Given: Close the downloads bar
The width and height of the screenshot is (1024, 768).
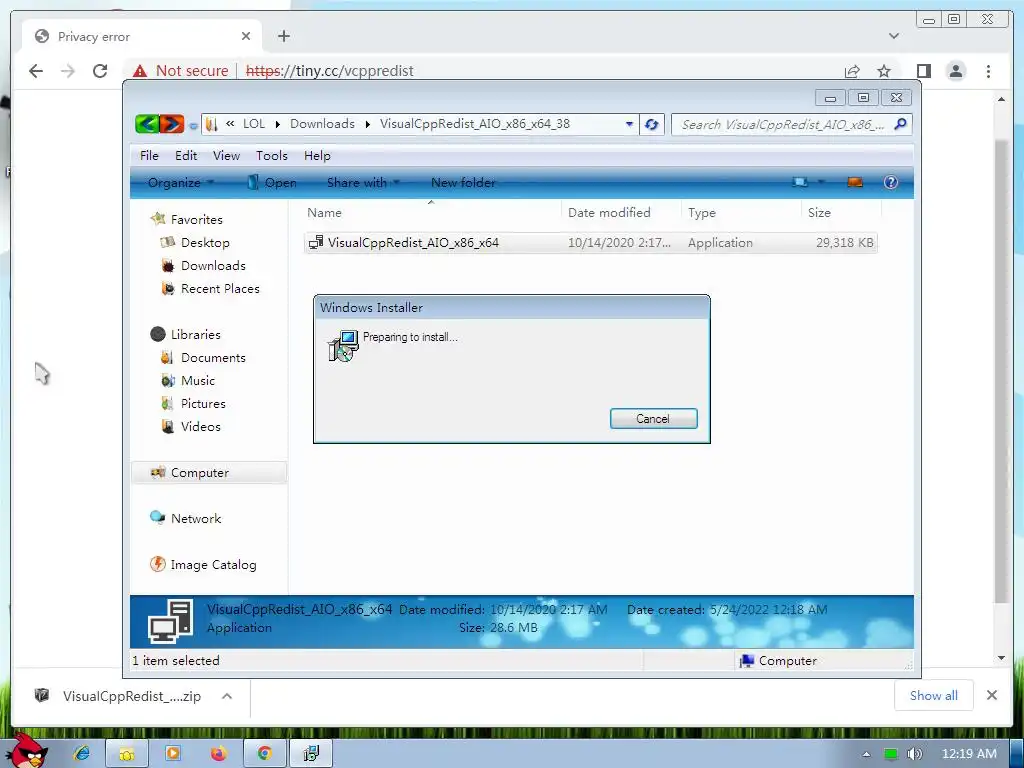Looking at the screenshot, I should 991,696.
